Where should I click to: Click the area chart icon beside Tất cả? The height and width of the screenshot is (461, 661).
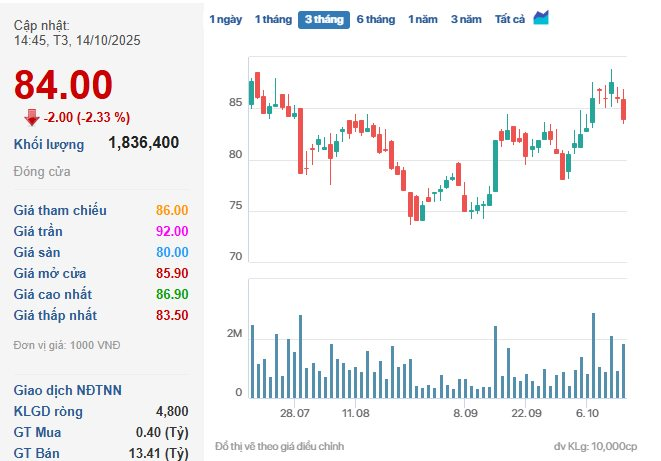click(x=541, y=18)
